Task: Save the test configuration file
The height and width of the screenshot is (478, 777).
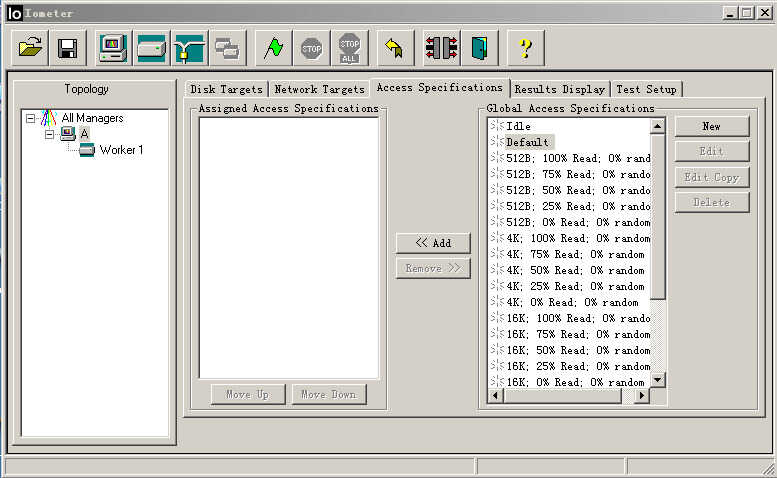Action: (x=68, y=48)
